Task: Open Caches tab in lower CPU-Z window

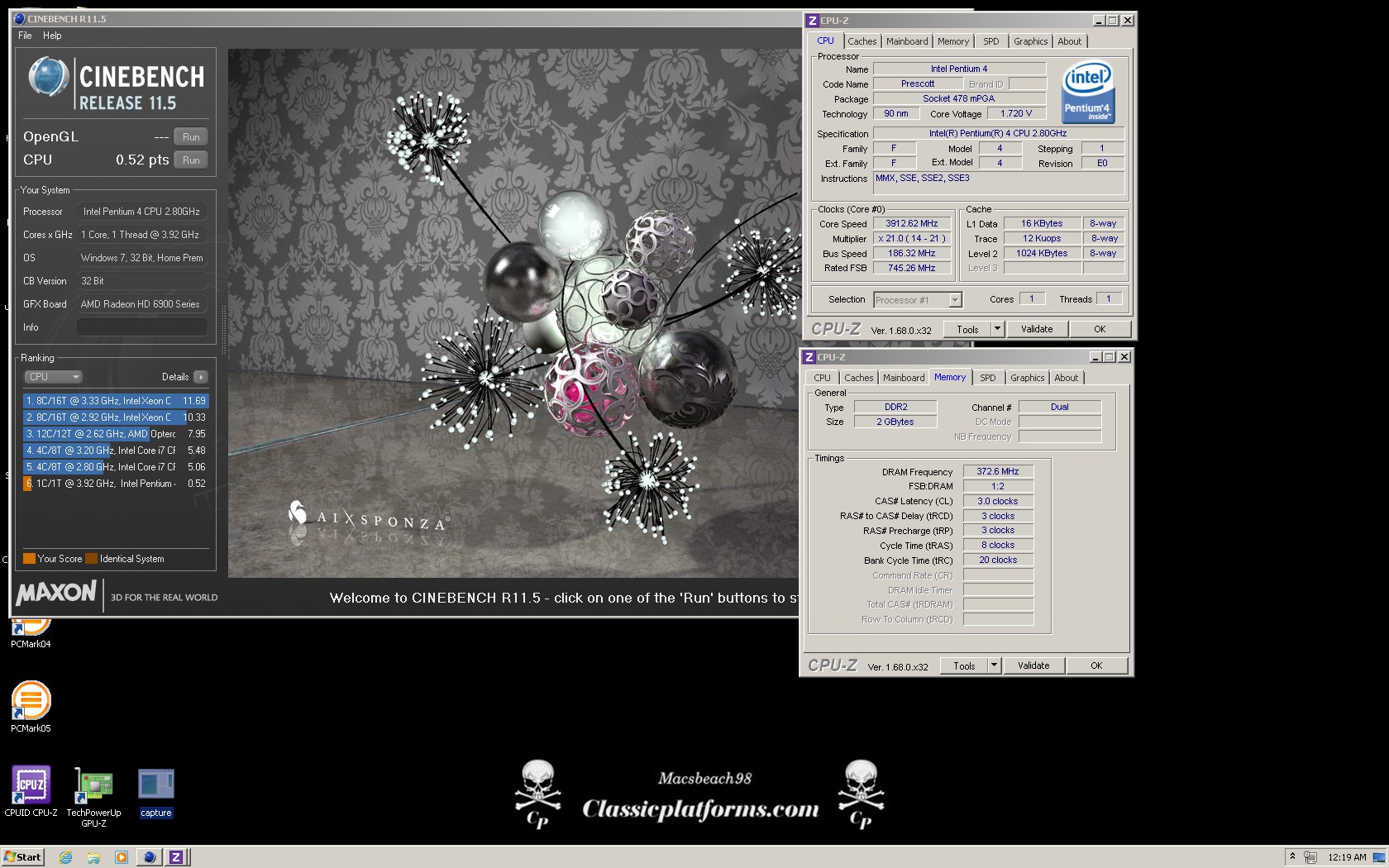Action: 858,378
